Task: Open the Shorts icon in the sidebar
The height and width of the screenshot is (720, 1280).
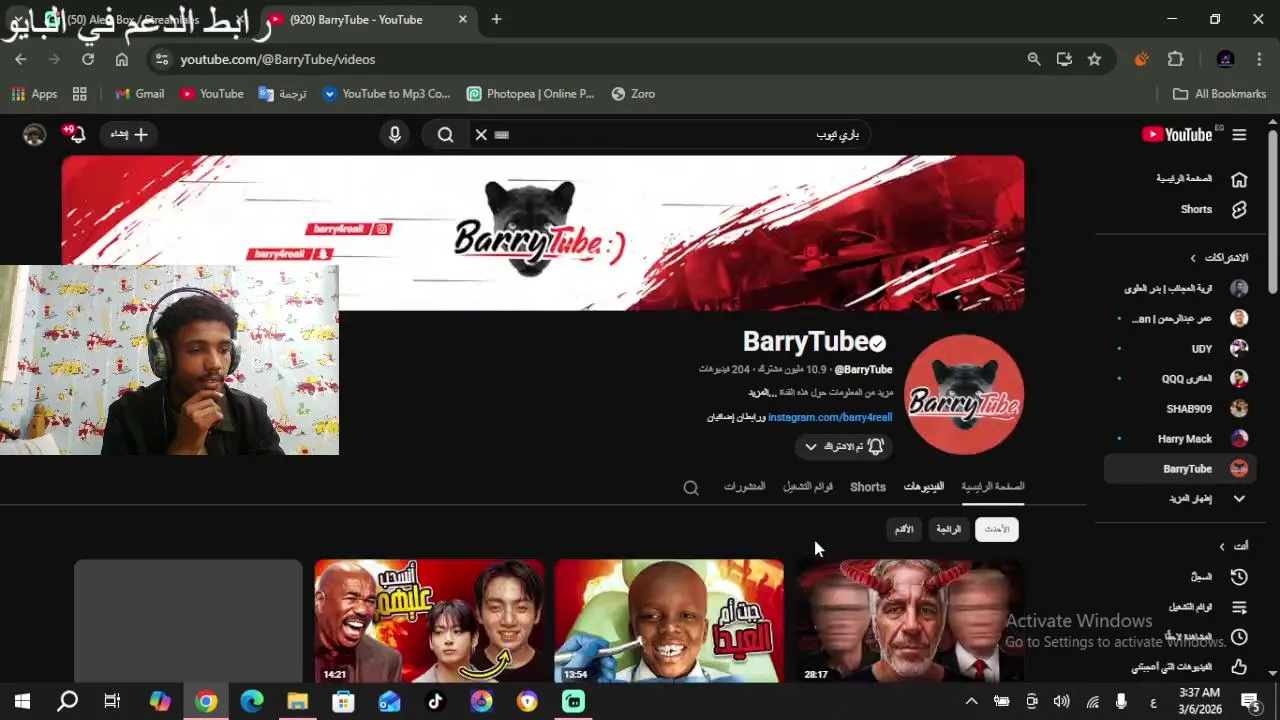Action: (x=1239, y=209)
